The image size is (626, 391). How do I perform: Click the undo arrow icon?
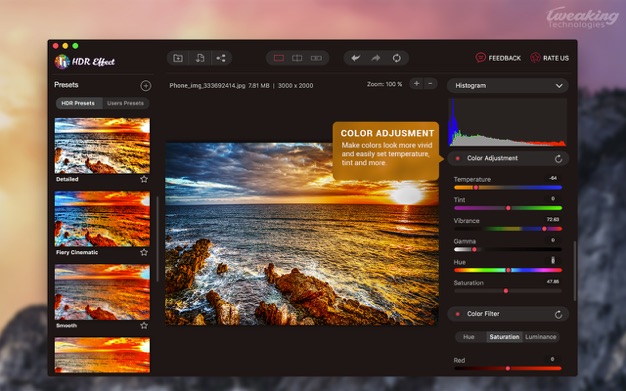[355, 58]
